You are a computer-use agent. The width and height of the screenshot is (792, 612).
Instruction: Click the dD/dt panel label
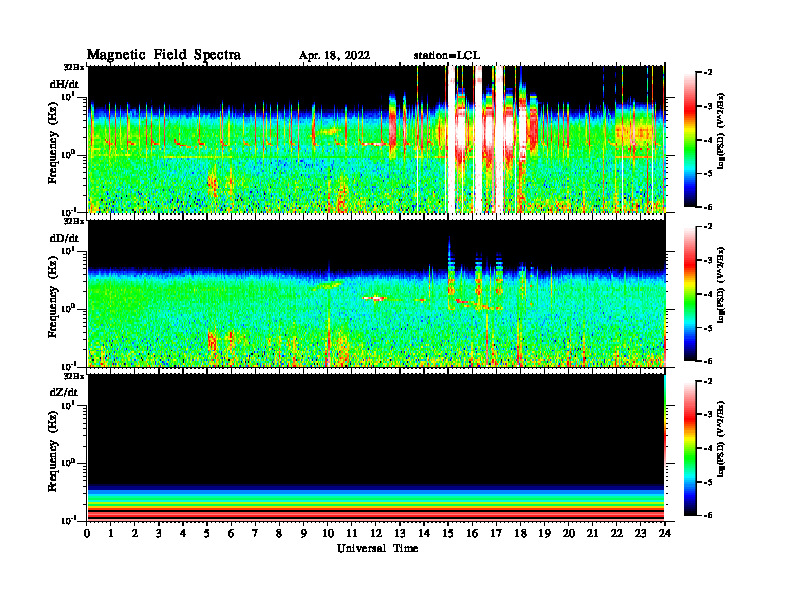pos(64,238)
